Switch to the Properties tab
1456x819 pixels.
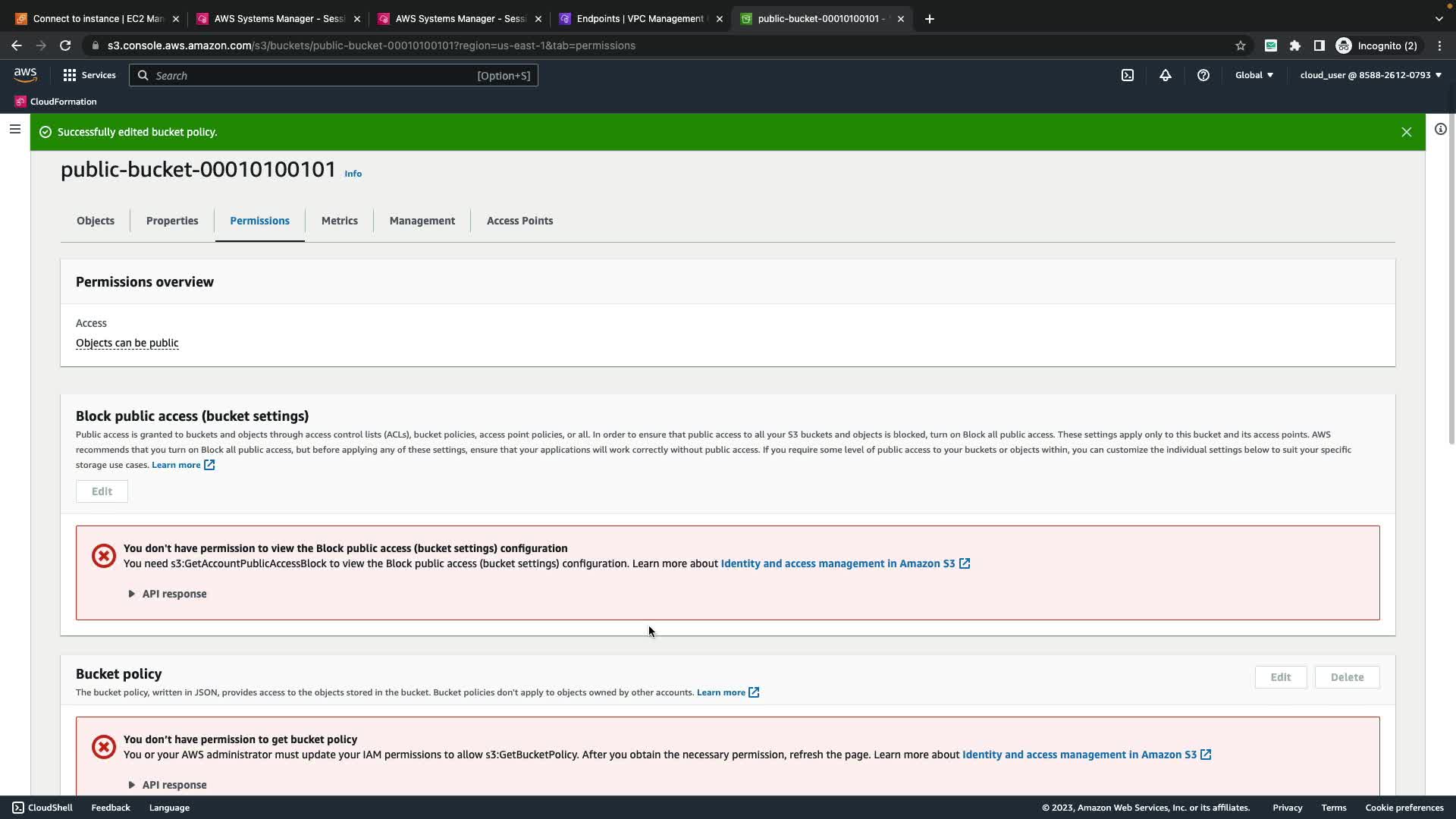pyautogui.click(x=172, y=221)
